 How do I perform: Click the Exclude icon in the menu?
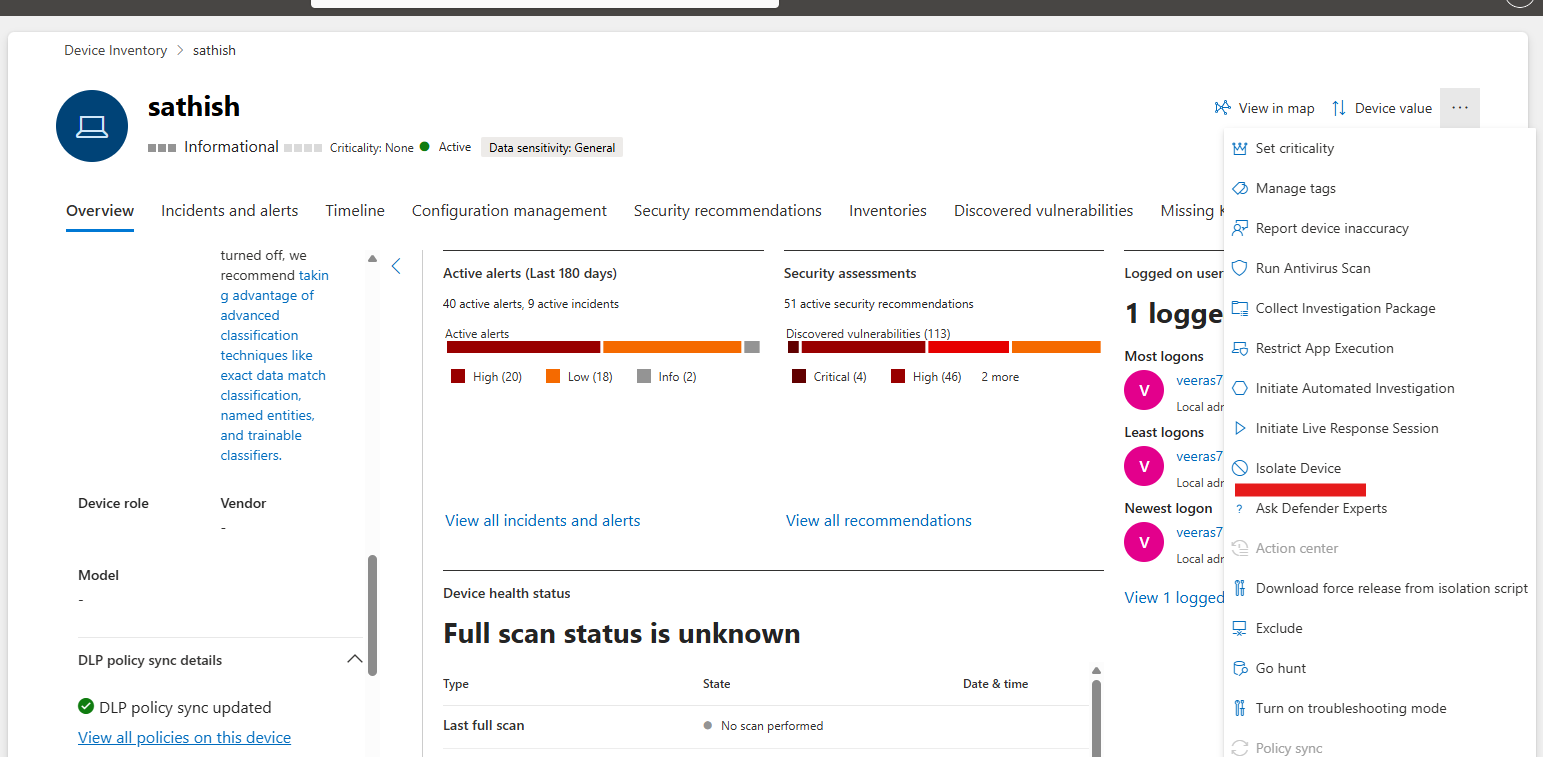coord(1240,628)
